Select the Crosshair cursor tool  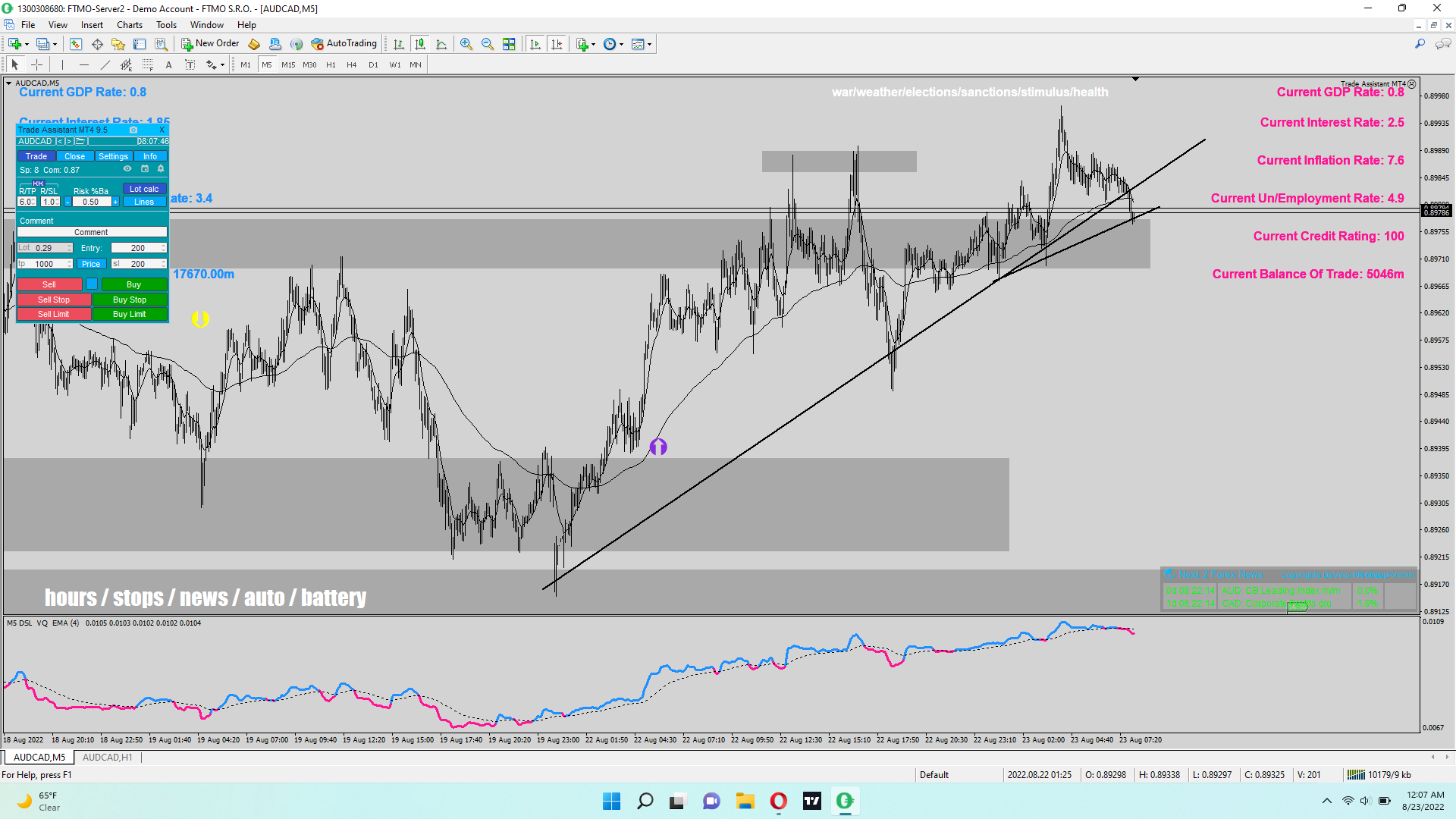pyautogui.click(x=36, y=65)
